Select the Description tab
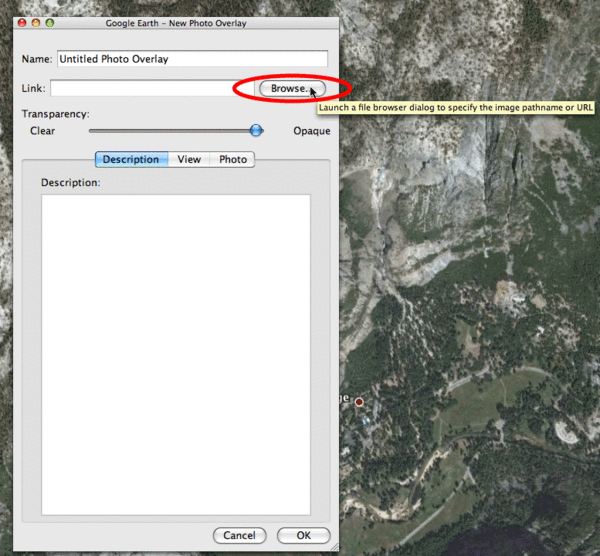This screenshot has height=556, width=600. [132, 159]
